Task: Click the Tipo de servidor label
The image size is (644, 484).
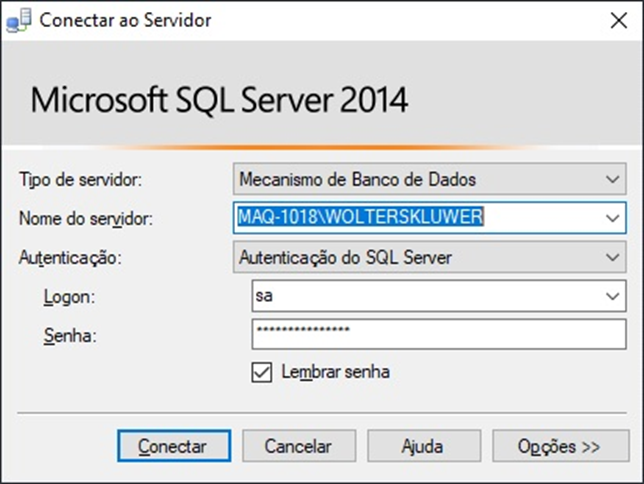Action: pyautogui.click(x=80, y=180)
